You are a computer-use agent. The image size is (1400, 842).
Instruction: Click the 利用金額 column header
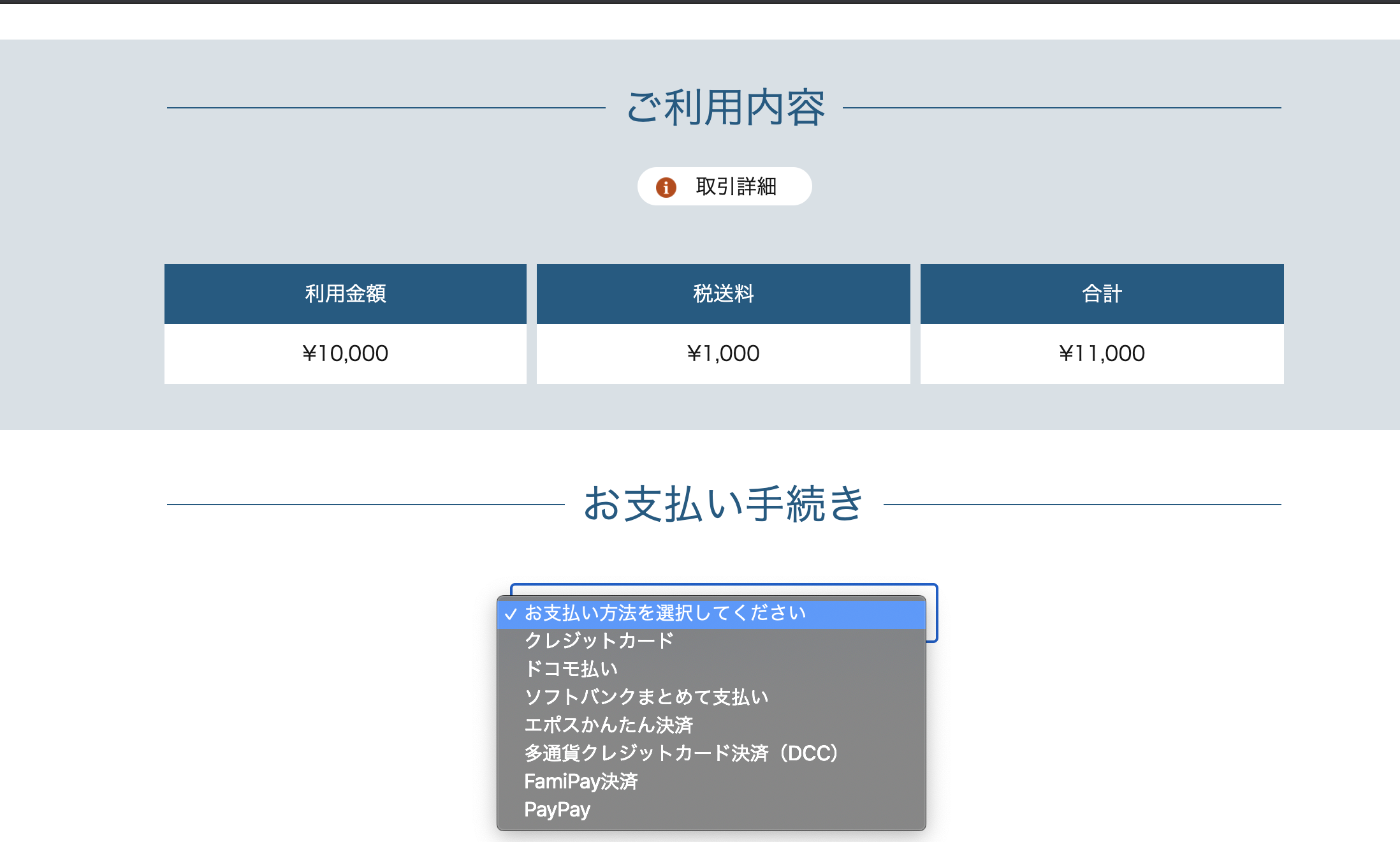pyautogui.click(x=345, y=293)
